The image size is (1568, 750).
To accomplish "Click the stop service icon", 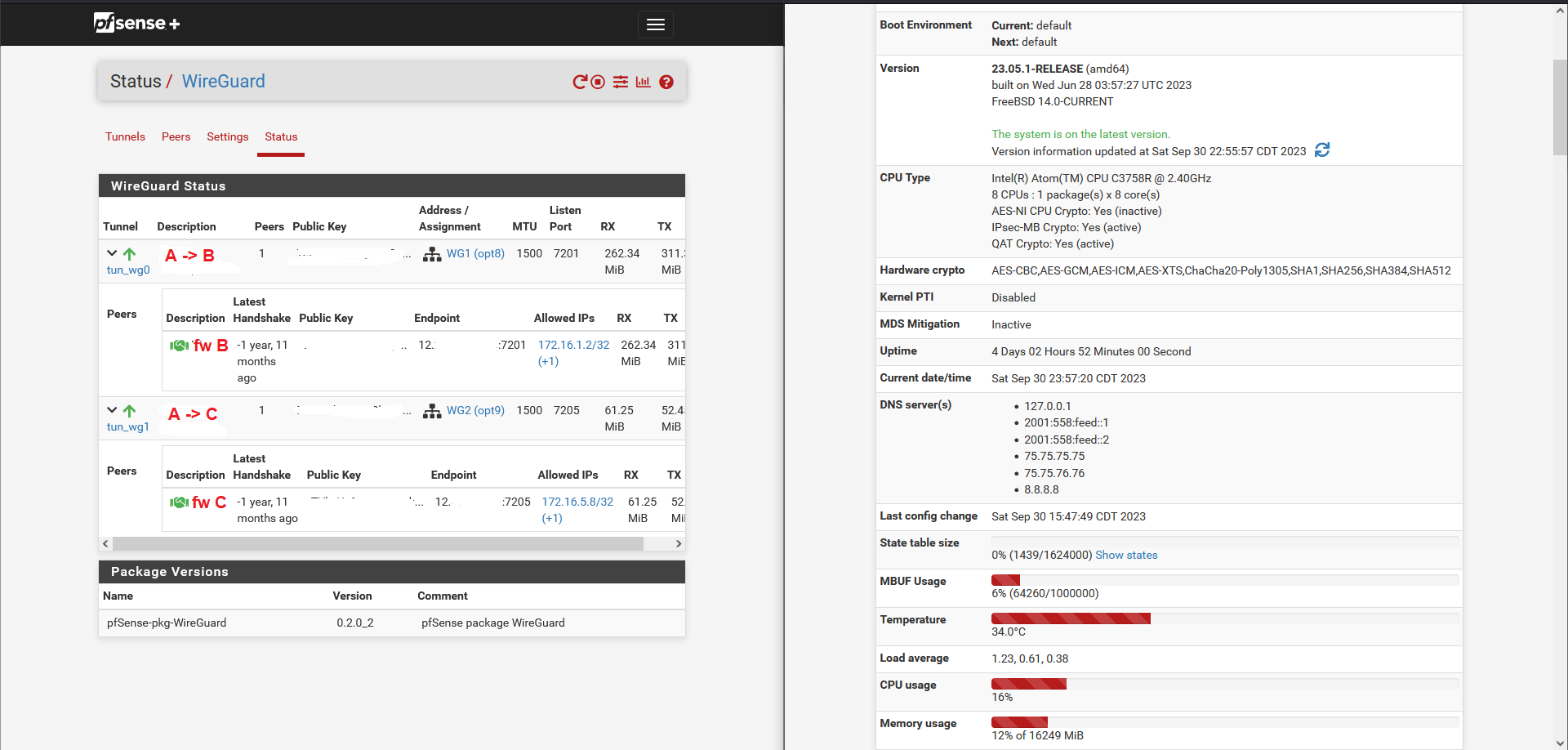I will point(598,82).
